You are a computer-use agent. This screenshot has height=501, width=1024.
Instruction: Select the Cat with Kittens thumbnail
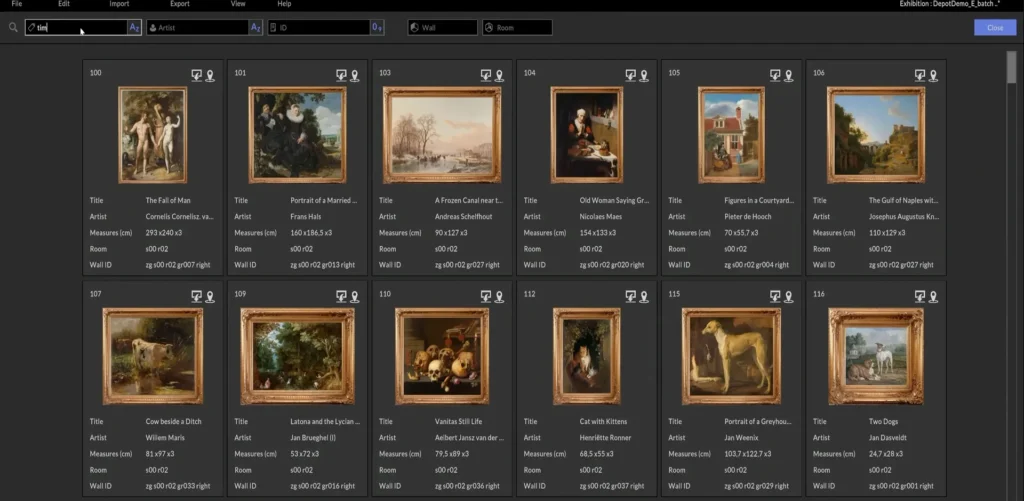[x=586, y=356]
